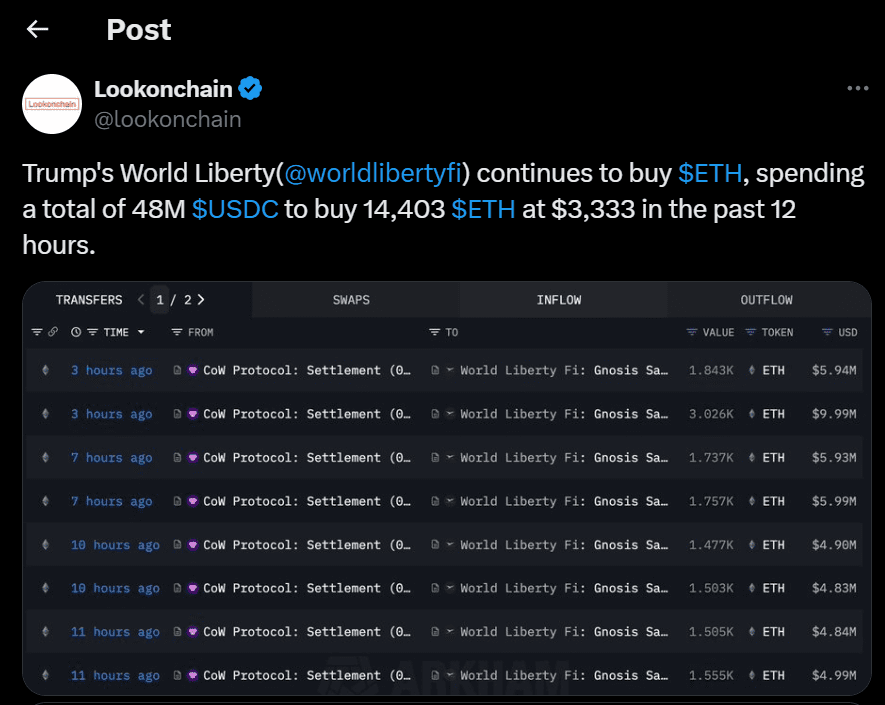885x705 pixels.
Task: Click the filter icon on the TO column
Action: pyautogui.click(x=432, y=331)
